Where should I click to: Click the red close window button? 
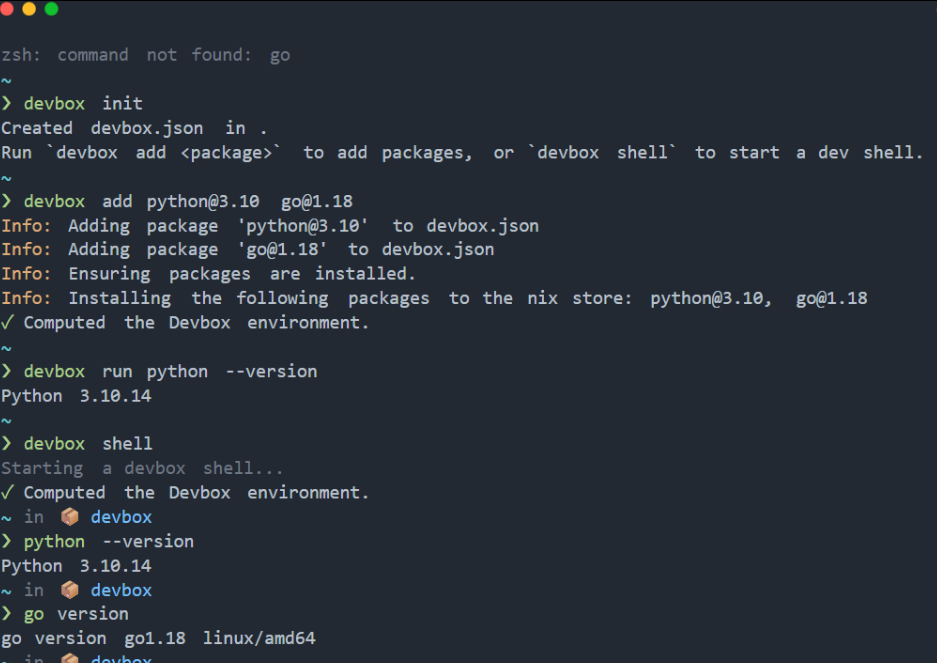pos(7,9)
